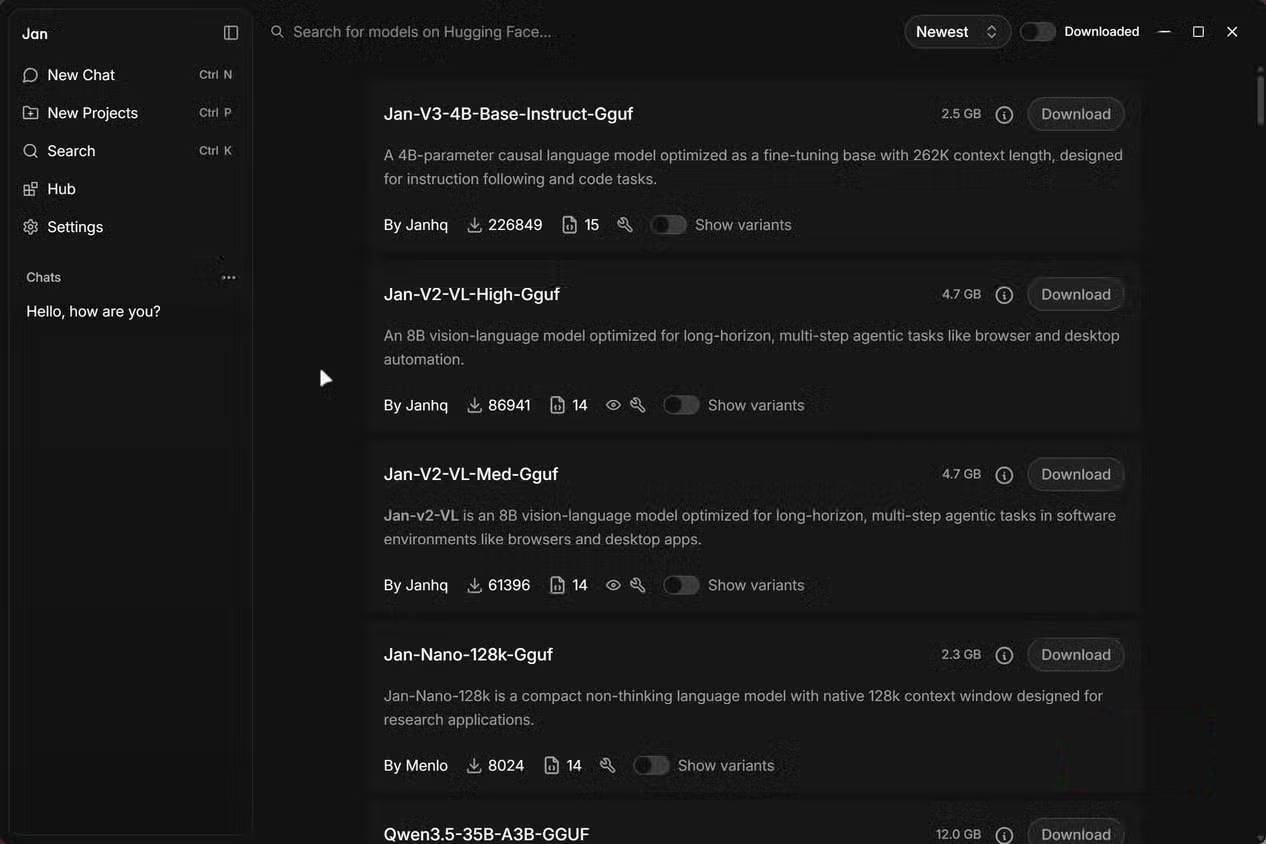Click the downloads icon beside 86941
Screen dimensions: 1266x844
(x=474, y=405)
